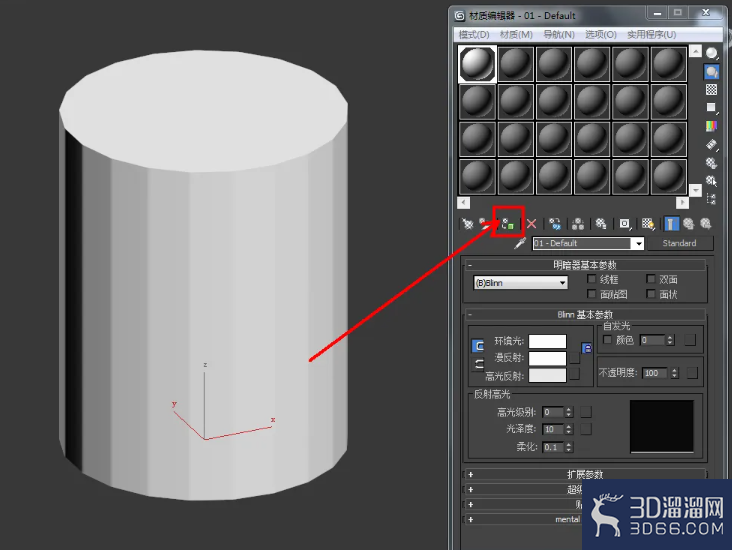Toggle the Backlight icon
Viewport: 732px width, 550px height.
click(711, 71)
